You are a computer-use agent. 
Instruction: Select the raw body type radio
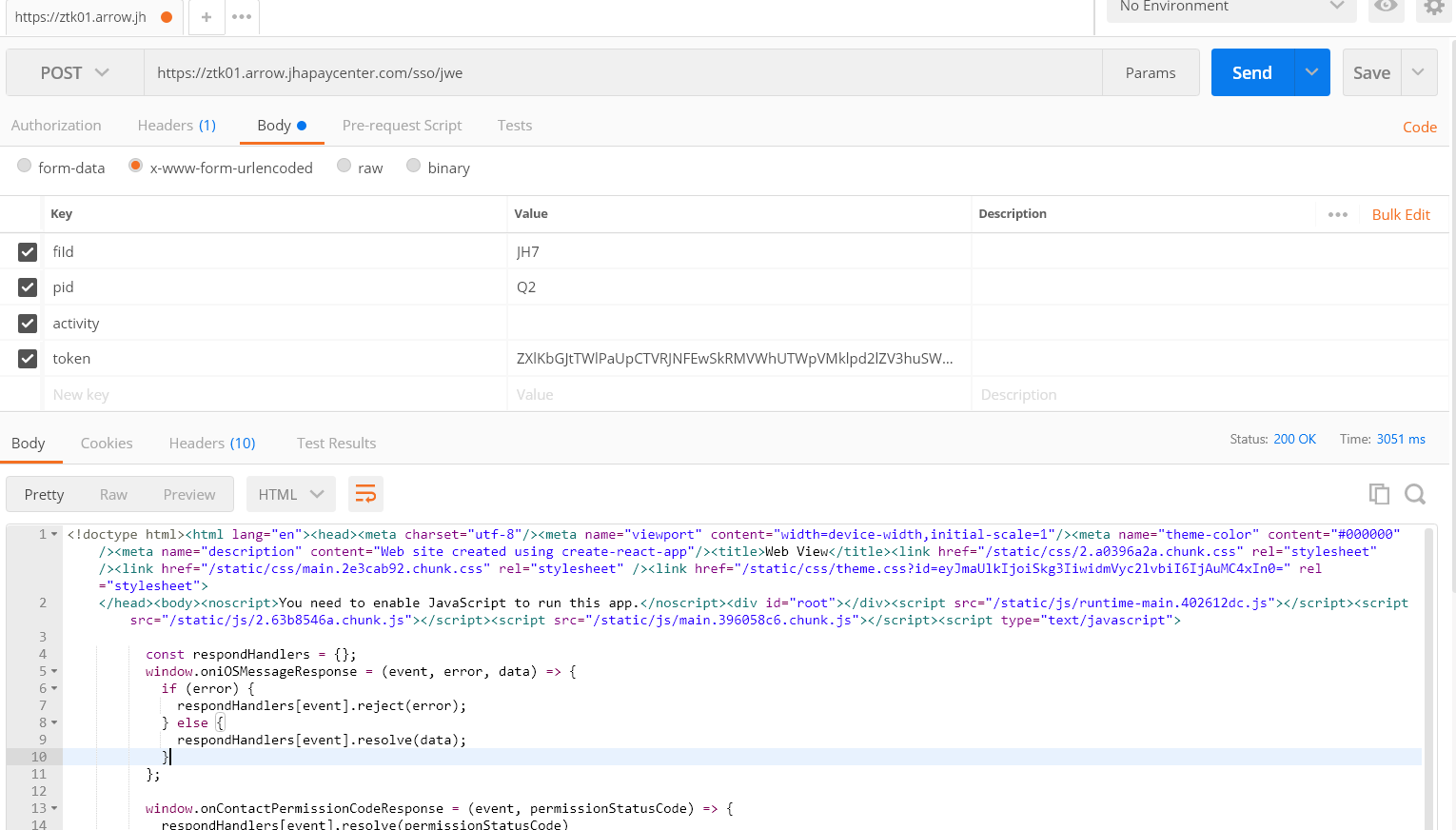[344, 167]
